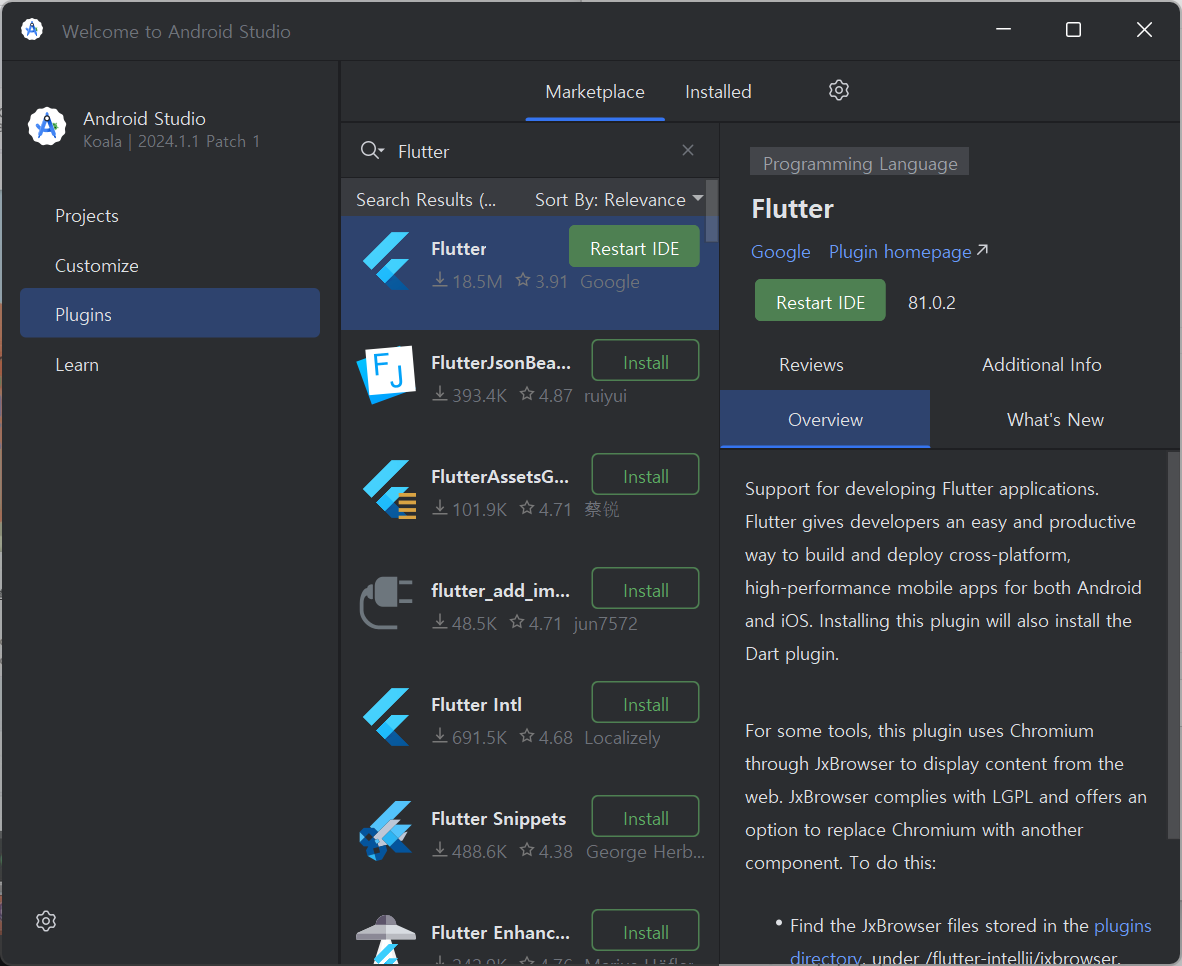Open Sort By Relevance dropdown
The image size is (1182, 966).
pos(619,199)
